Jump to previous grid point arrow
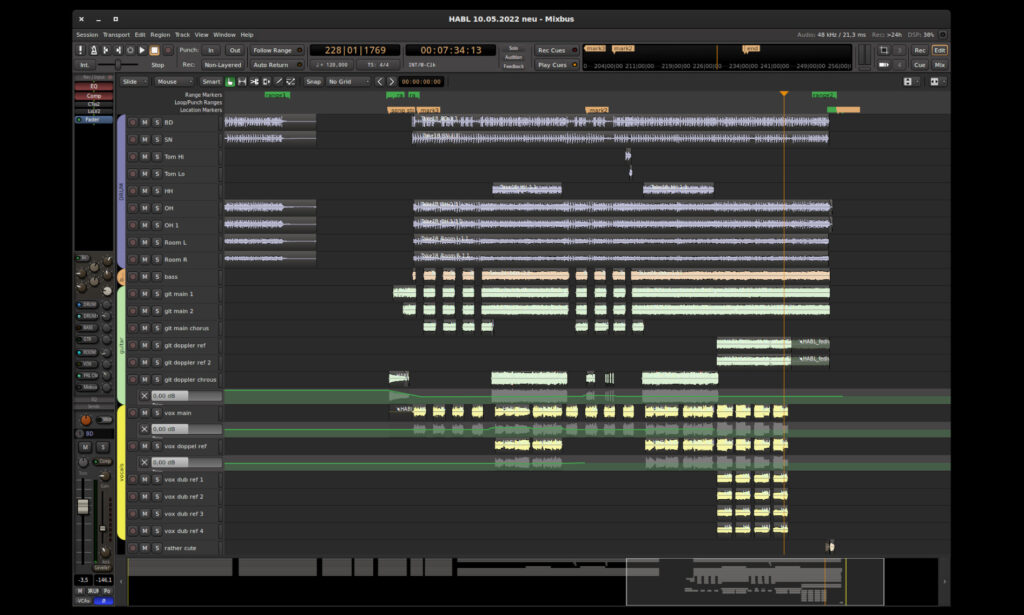Image resolution: width=1024 pixels, height=615 pixels. point(380,82)
